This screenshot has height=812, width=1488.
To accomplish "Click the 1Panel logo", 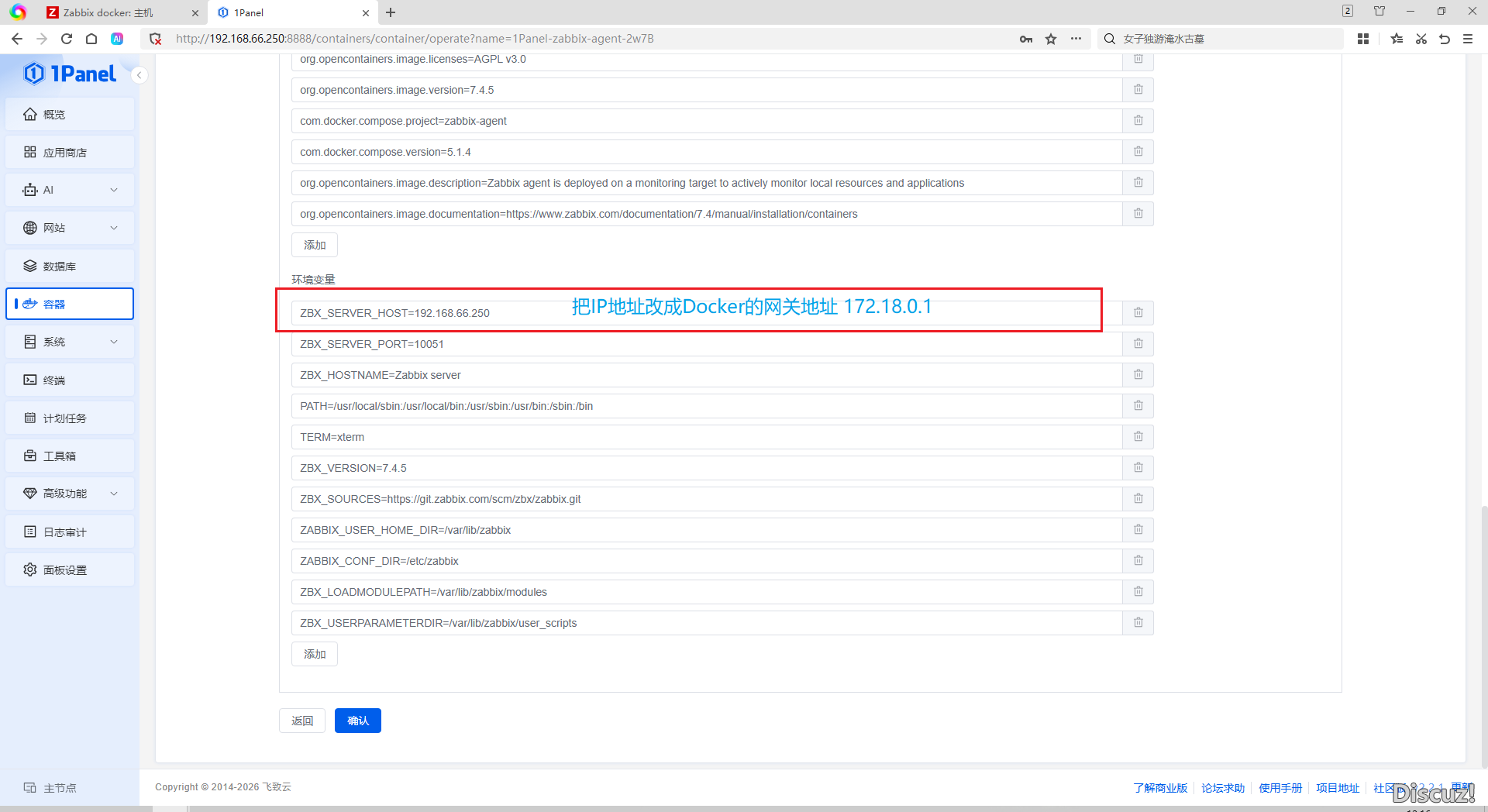I will [70, 74].
